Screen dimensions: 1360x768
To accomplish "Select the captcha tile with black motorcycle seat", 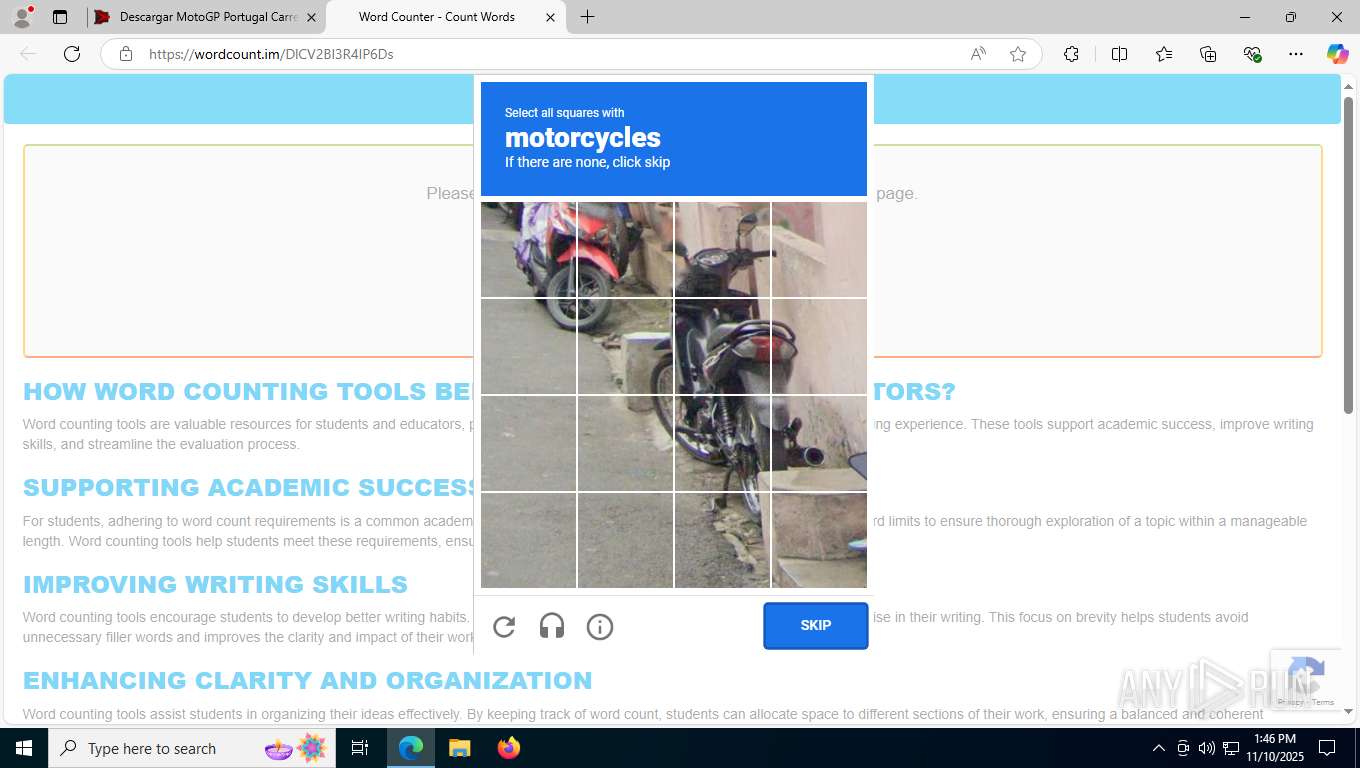I will (x=722, y=346).
